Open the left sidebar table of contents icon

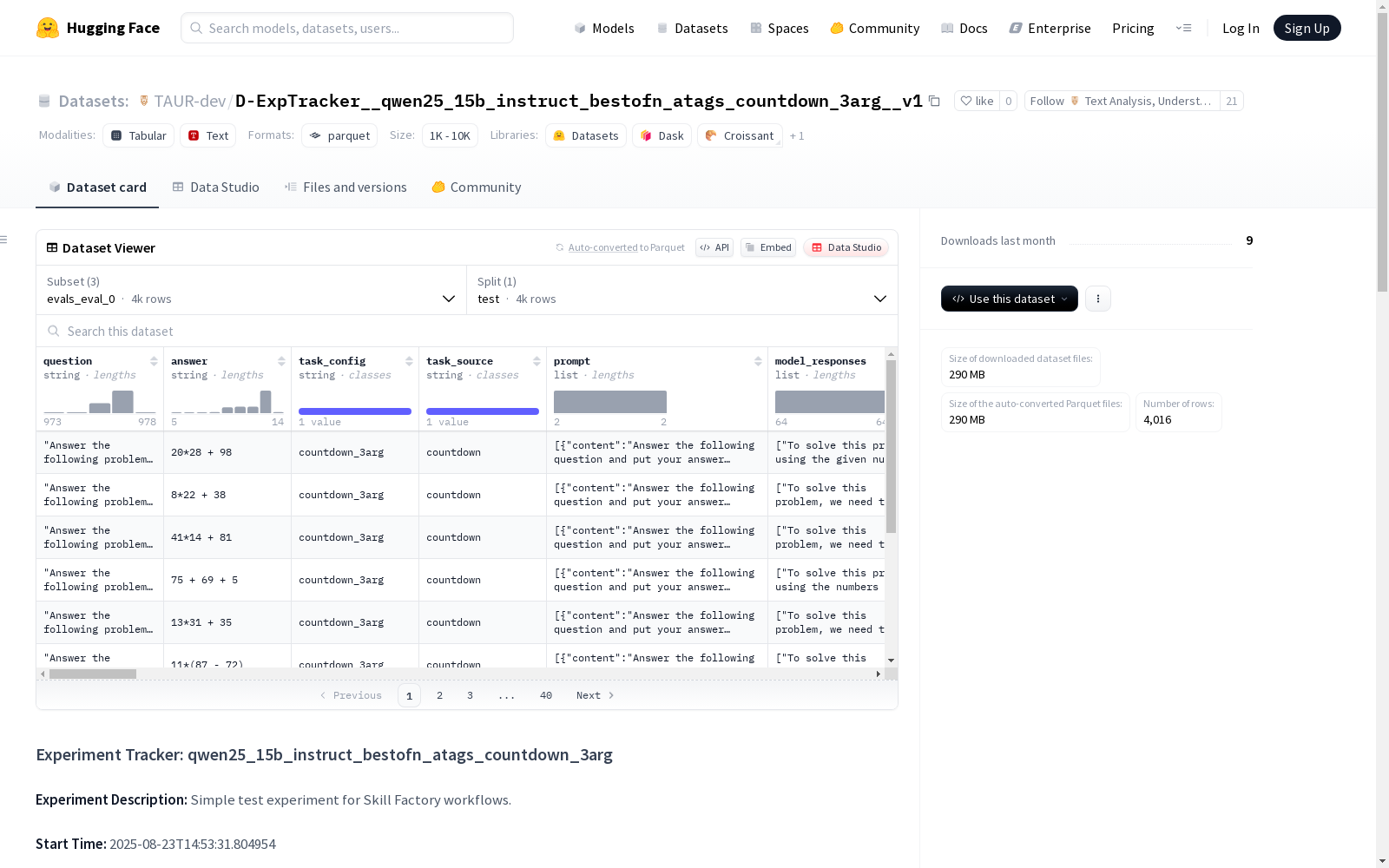[x=4, y=240]
